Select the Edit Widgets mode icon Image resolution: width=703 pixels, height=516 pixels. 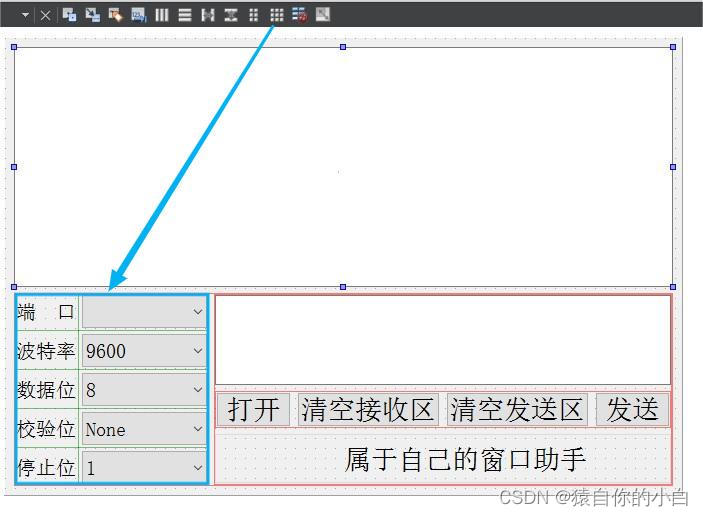point(69,15)
